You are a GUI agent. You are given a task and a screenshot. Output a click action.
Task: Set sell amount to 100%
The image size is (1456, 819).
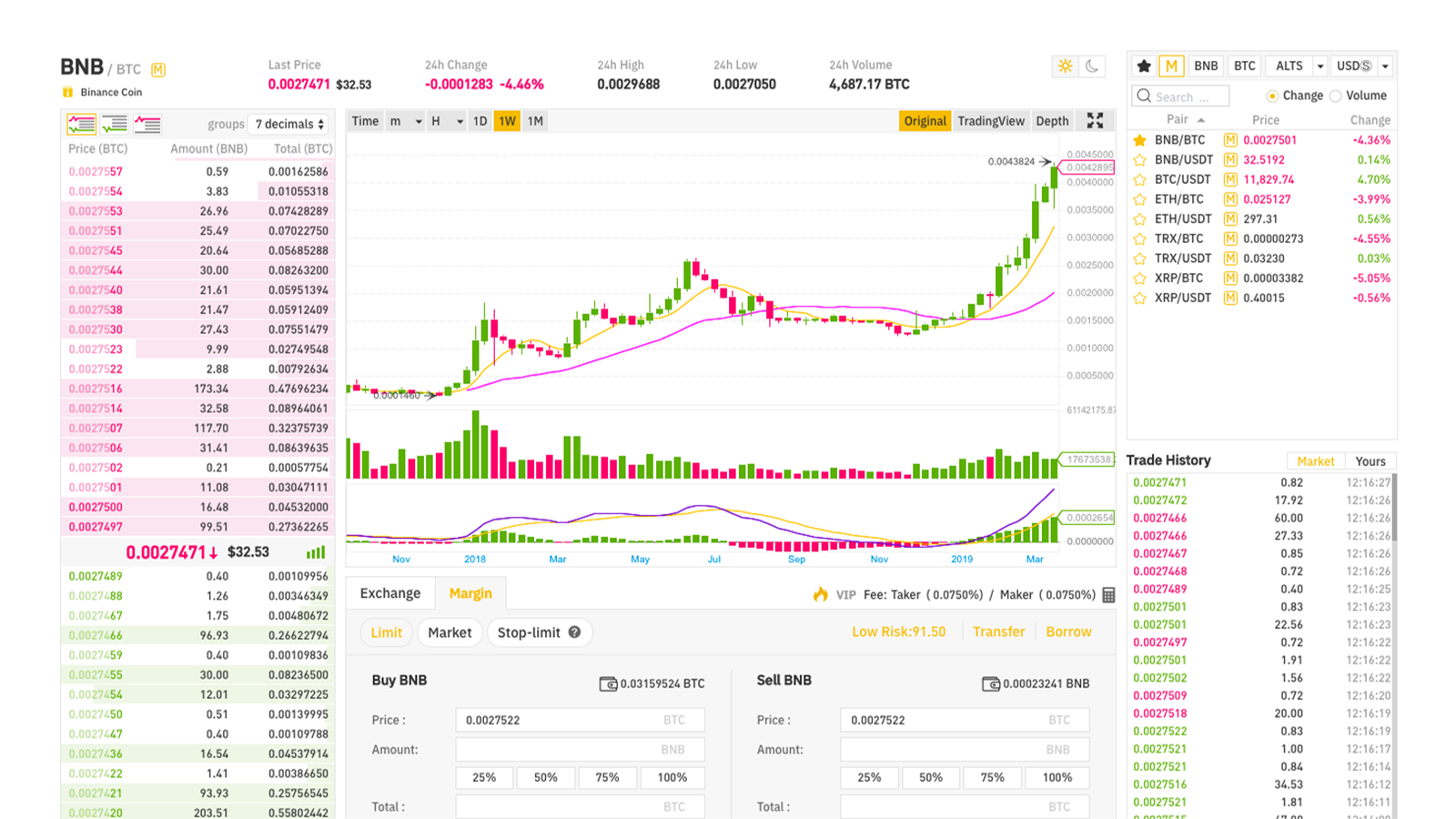pos(1057,778)
